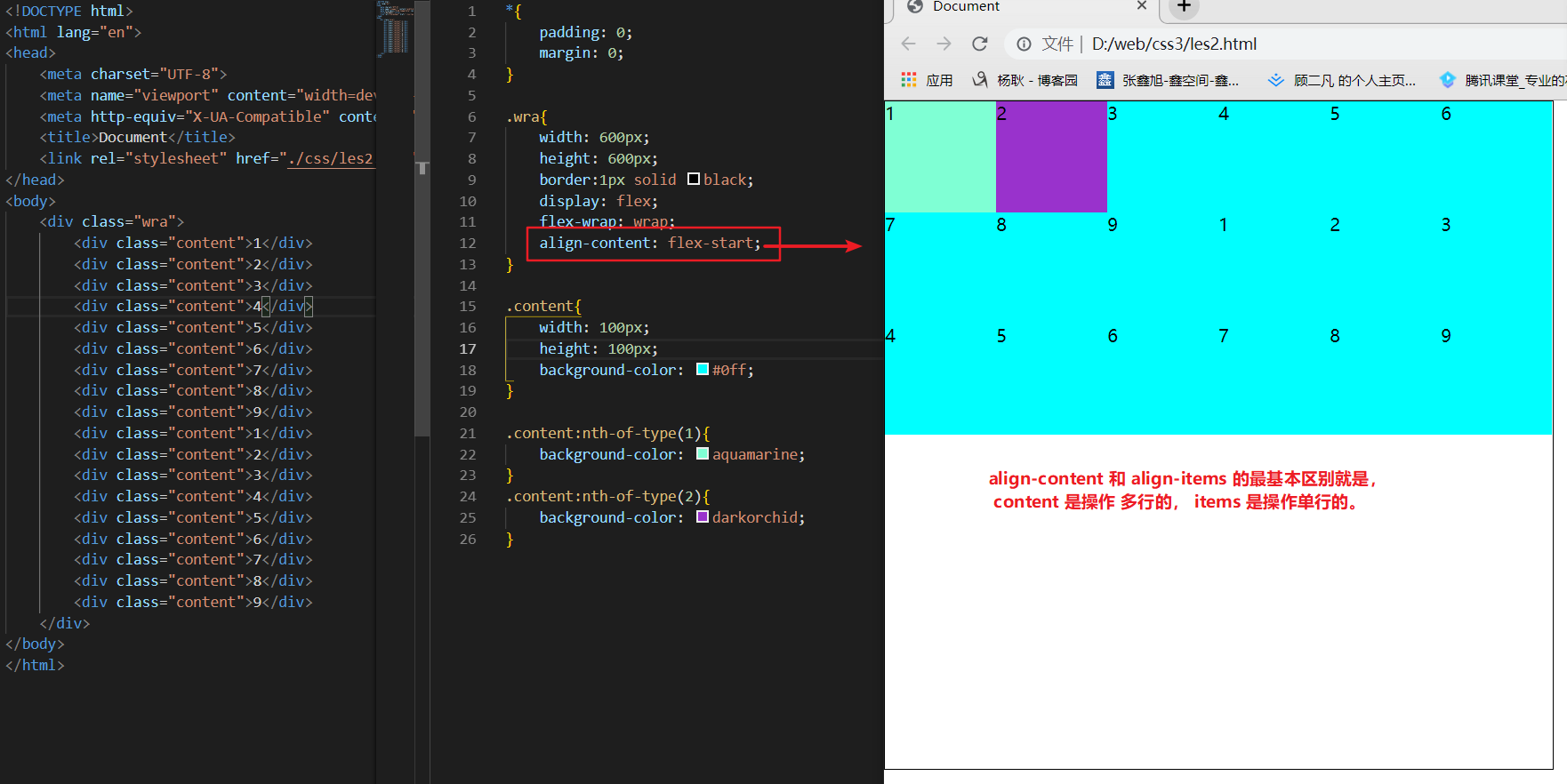Open the 应用 apps shortcut icon

pos(908,80)
